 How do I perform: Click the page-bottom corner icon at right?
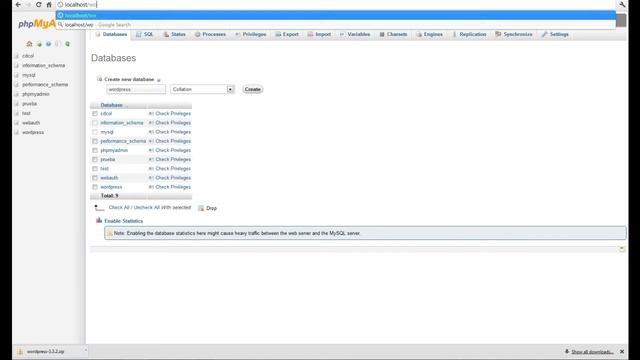(x=622, y=249)
